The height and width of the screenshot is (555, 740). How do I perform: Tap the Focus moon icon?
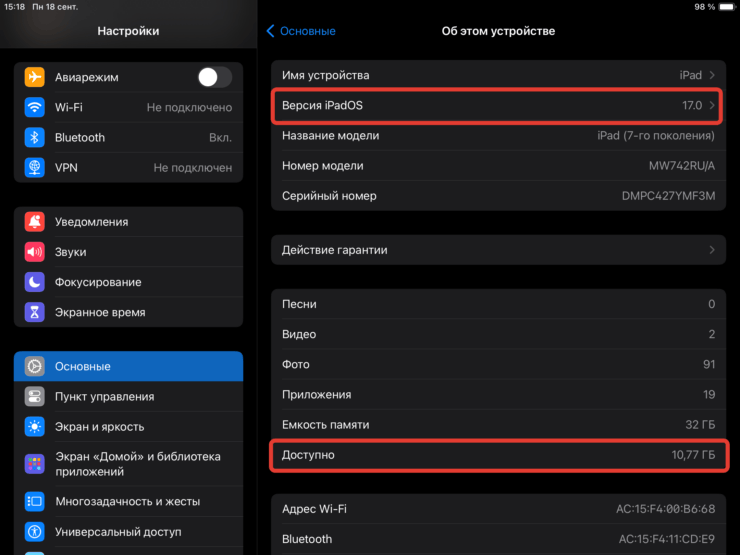tap(35, 282)
